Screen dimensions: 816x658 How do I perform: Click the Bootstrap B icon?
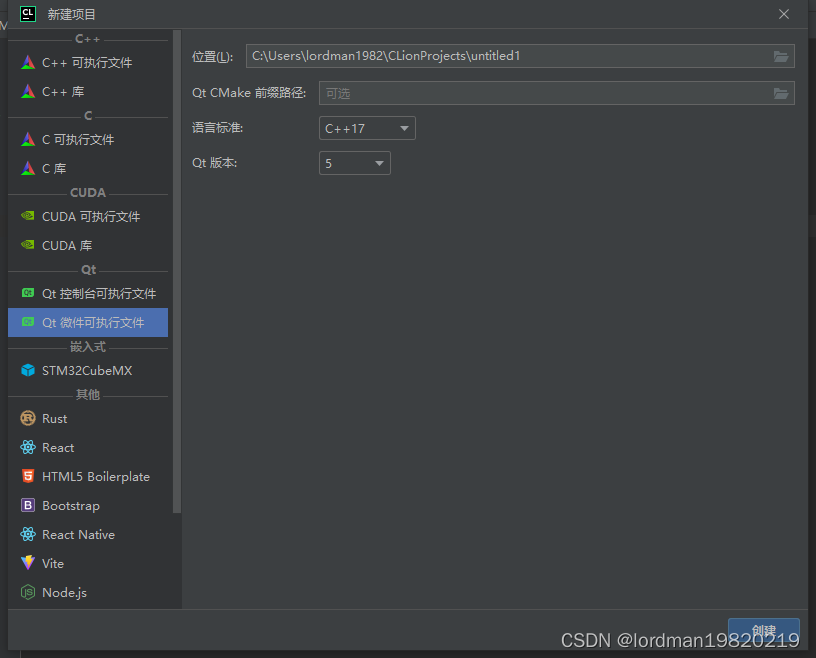click(x=28, y=505)
